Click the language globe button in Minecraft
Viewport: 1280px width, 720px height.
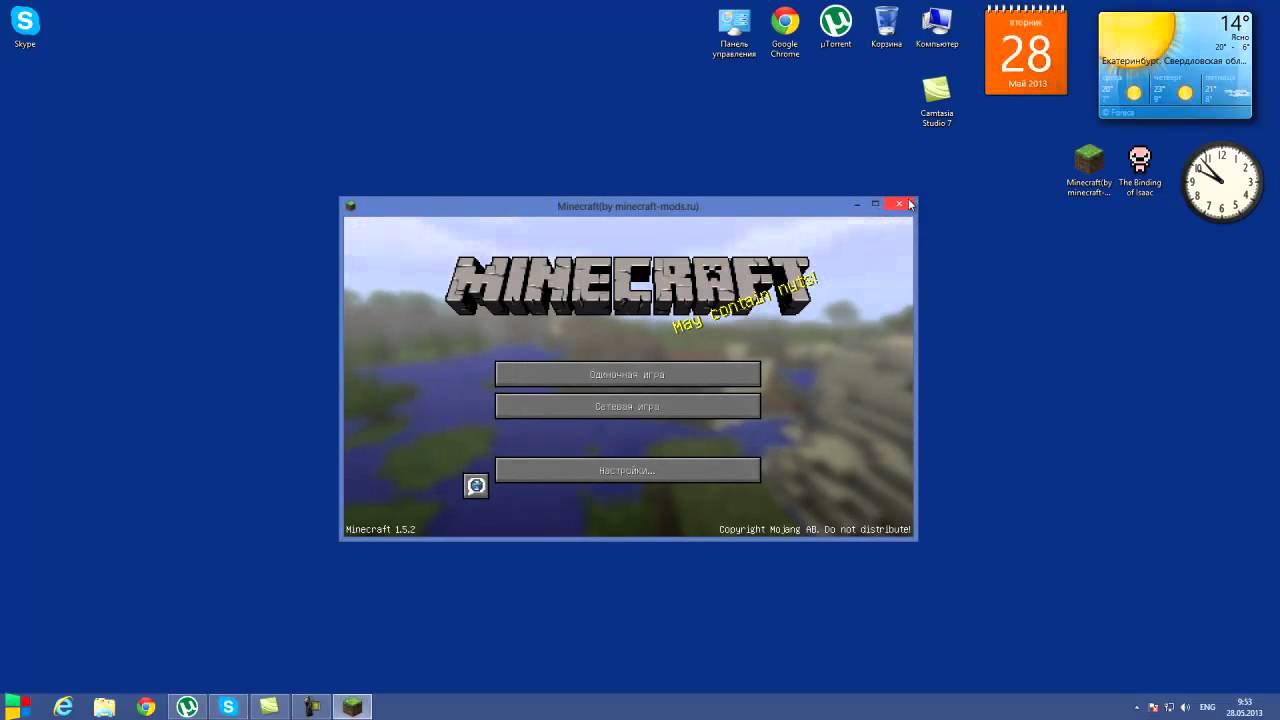click(476, 486)
